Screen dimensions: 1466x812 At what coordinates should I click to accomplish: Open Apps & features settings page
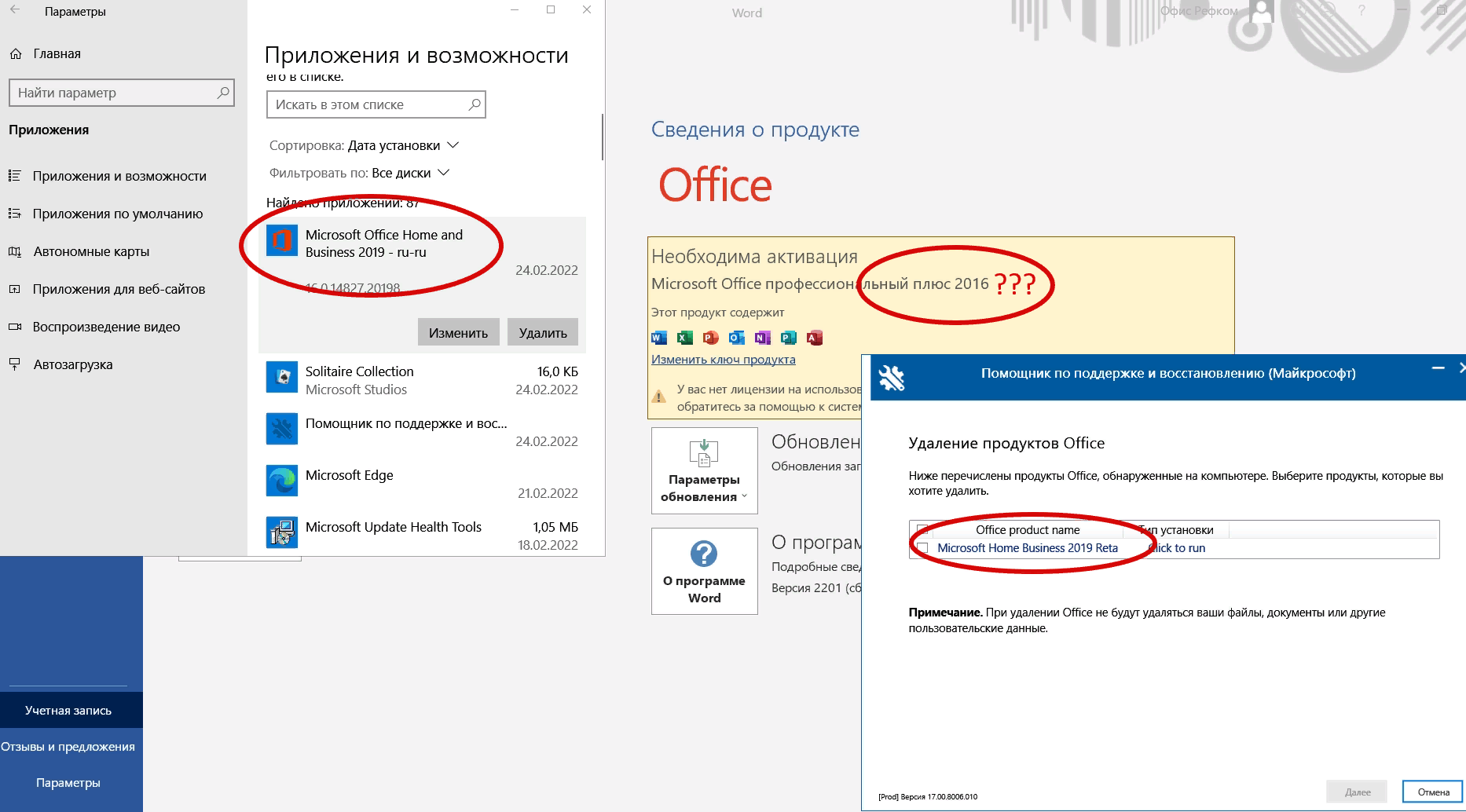[x=119, y=176]
